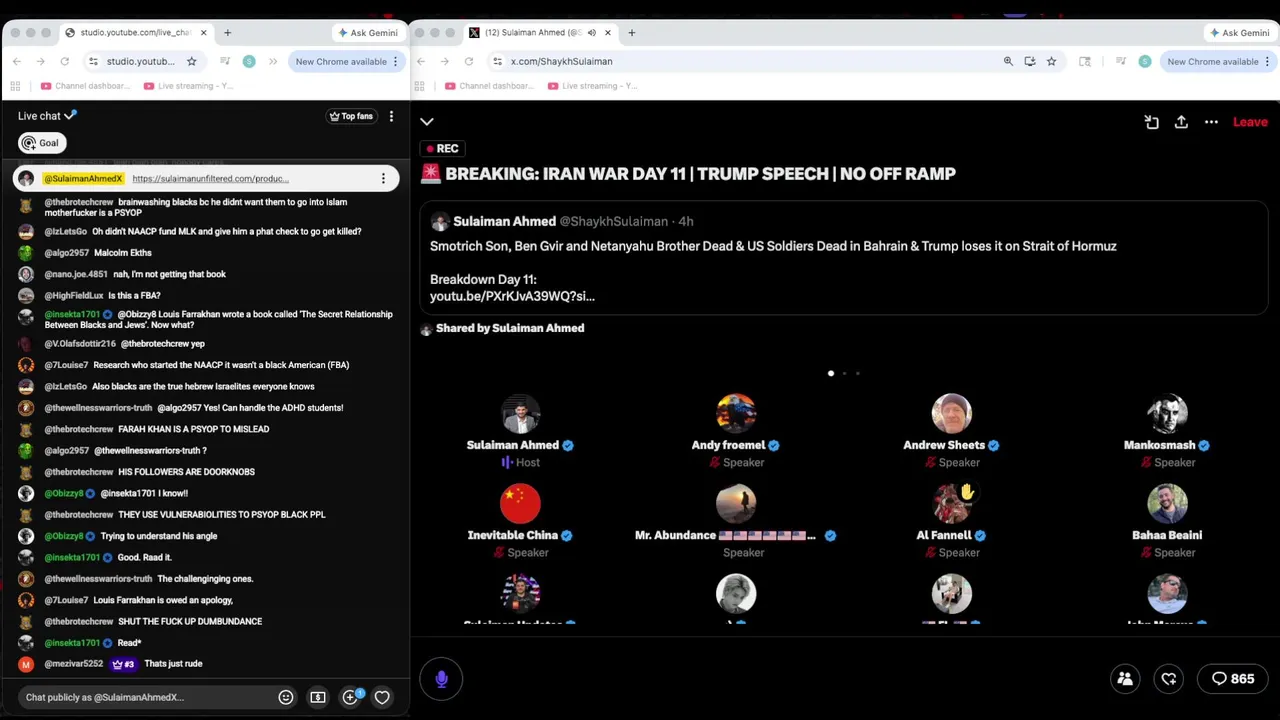
Task: Open live chat three-dot options menu
Action: pyautogui.click(x=391, y=116)
